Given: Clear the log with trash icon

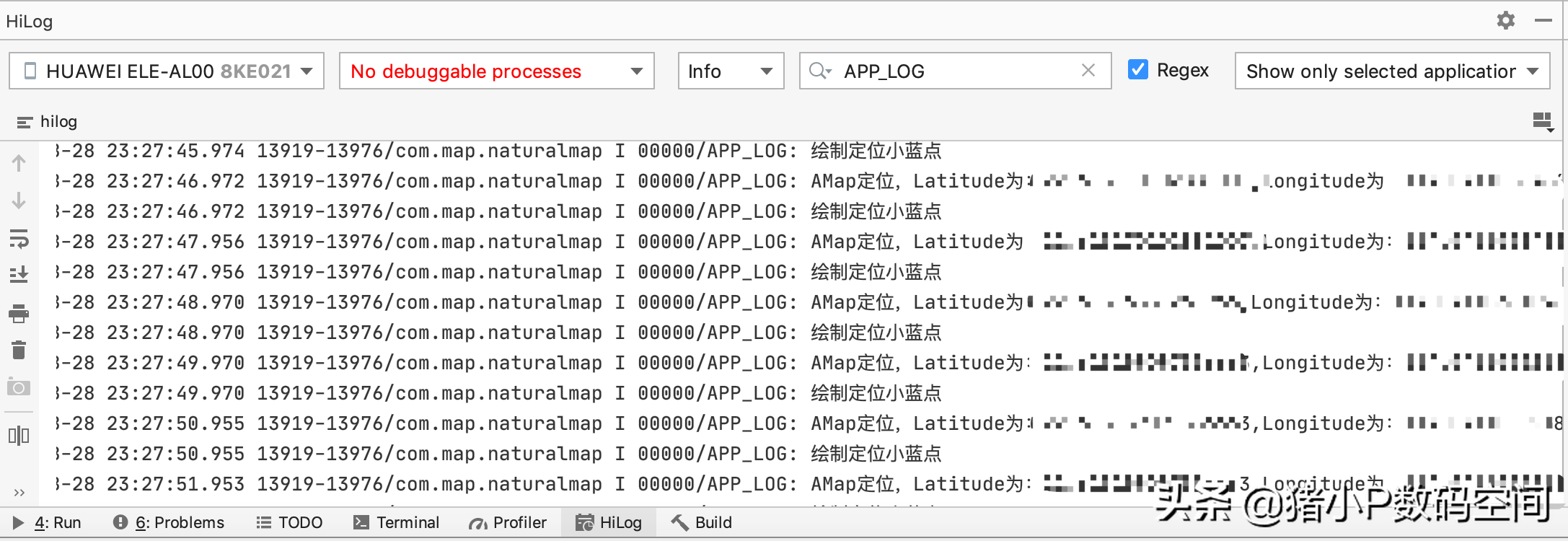Looking at the screenshot, I should (19, 350).
